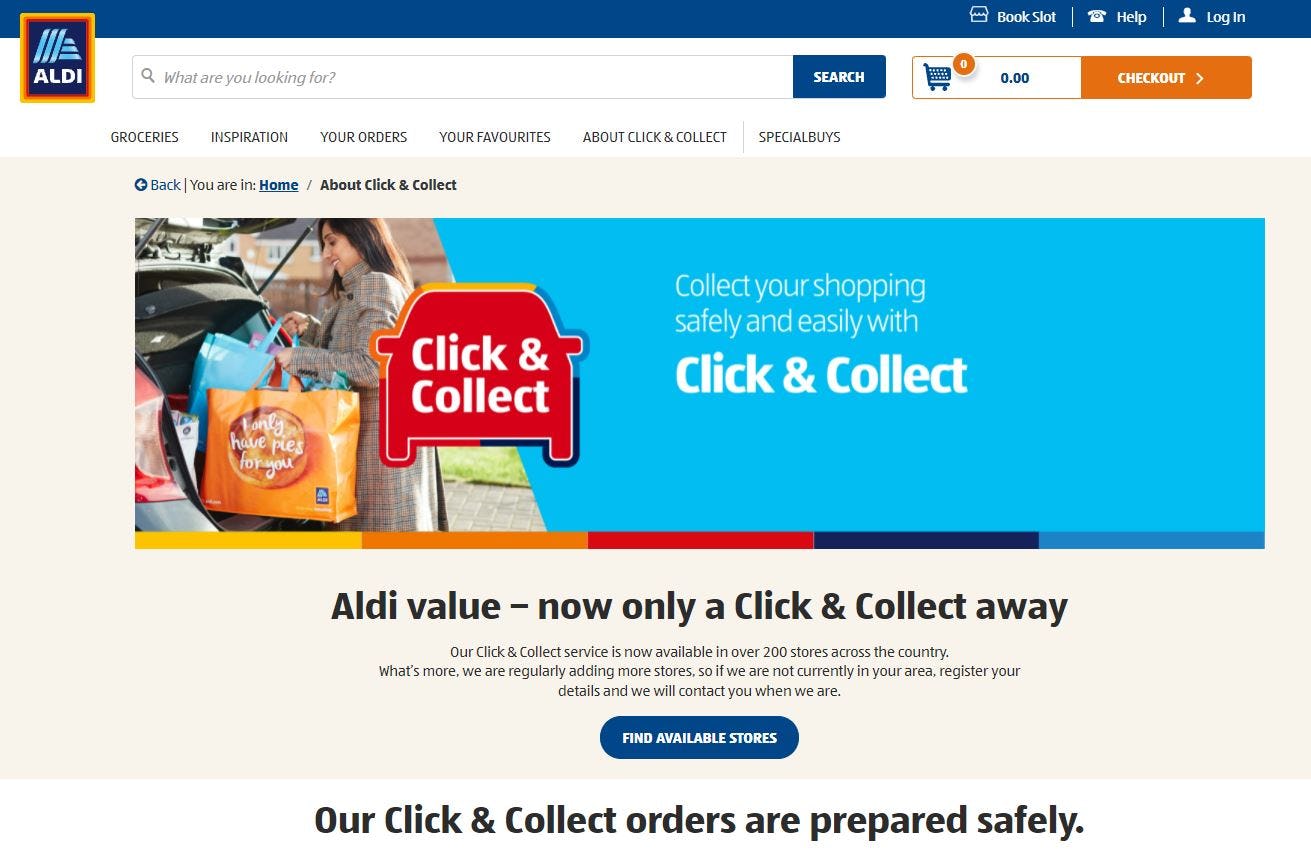Image resolution: width=1311 pixels, height=853 pixels.
Task: Click the red Click & Collect car badge
Action: 479,375
